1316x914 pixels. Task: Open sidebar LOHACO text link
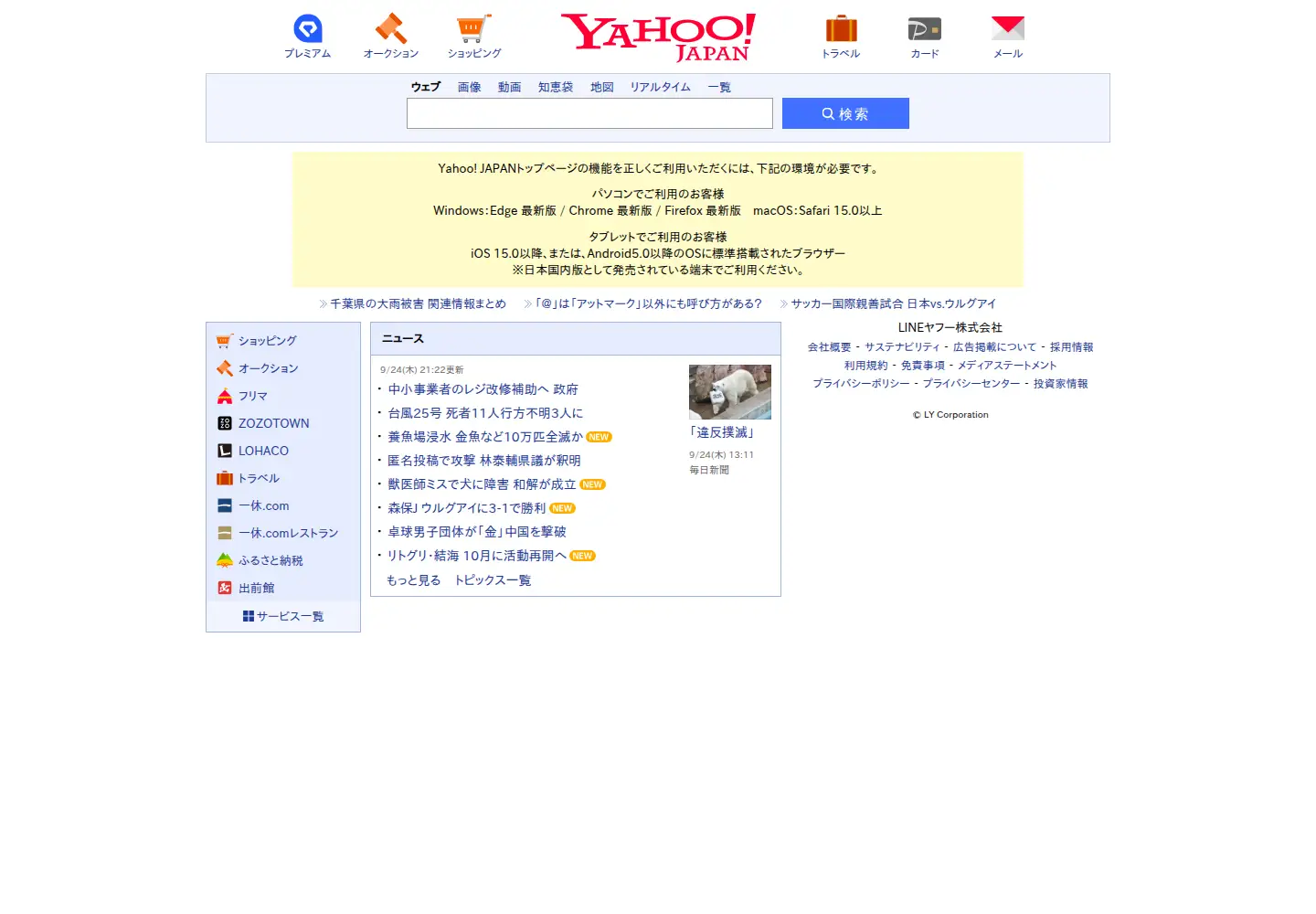pyautogui.click(x=264, y=451)
